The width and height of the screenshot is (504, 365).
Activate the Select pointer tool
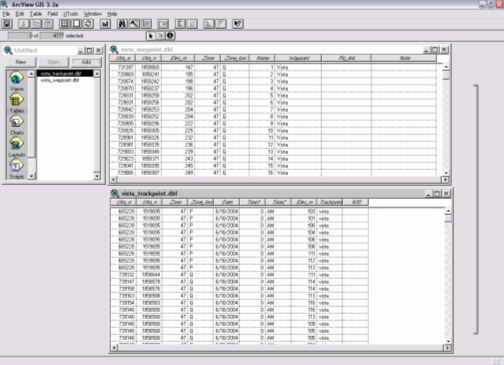pos(151,36)
